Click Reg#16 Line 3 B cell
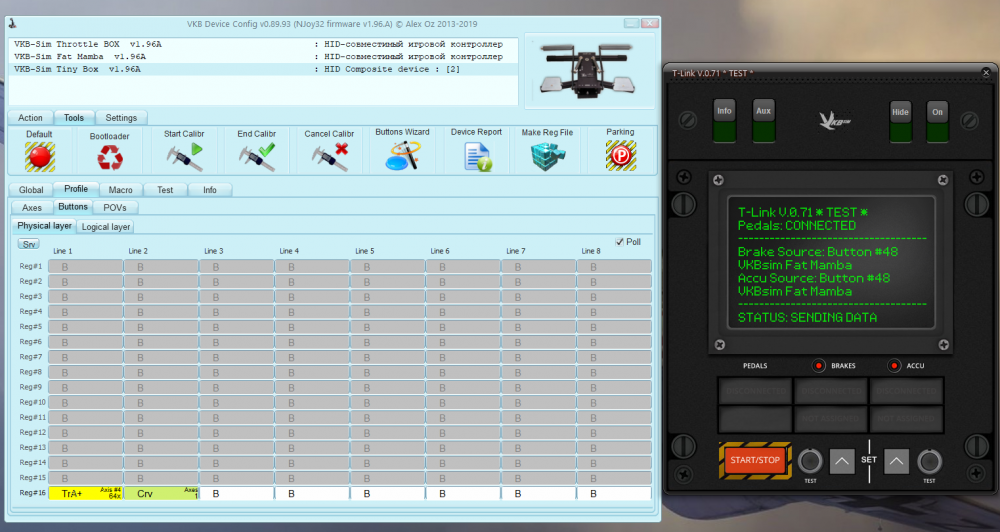The height and width of the screenshot is (532, 1000). 237,493
